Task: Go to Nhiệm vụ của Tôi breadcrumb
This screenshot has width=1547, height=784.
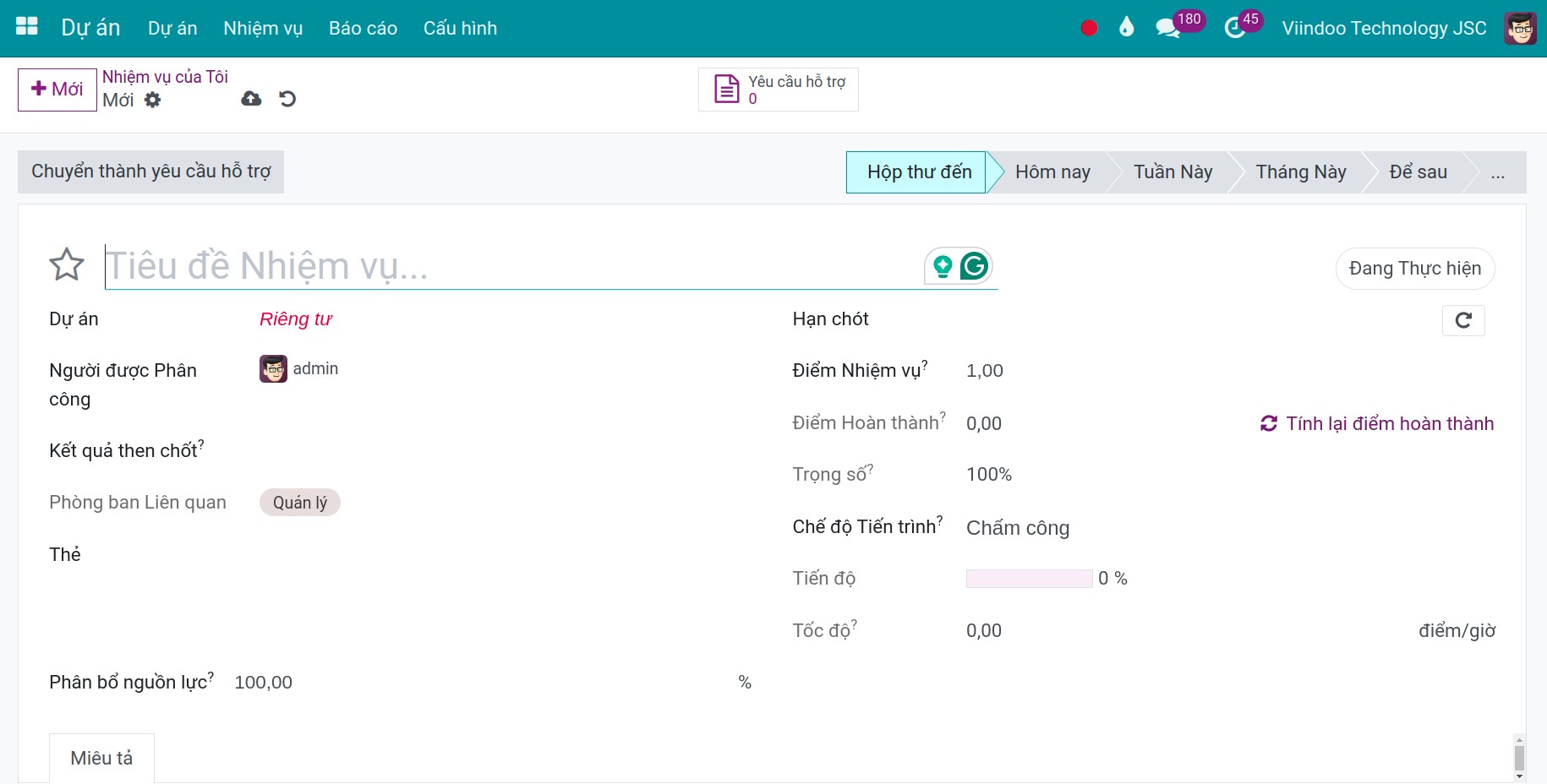Action: coord(165,77)
